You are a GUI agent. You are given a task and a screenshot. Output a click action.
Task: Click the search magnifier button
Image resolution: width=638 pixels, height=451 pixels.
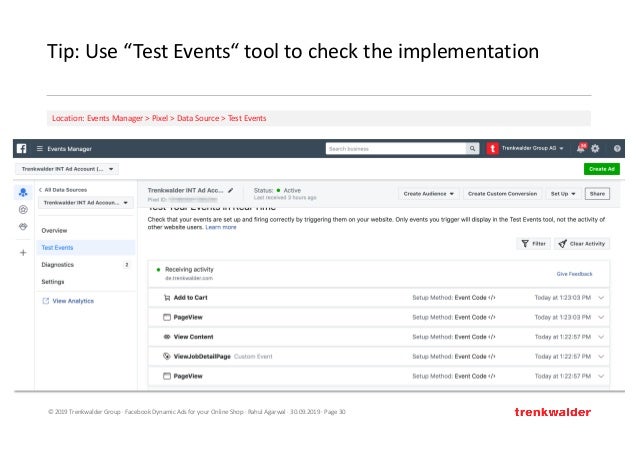(472, 149)
